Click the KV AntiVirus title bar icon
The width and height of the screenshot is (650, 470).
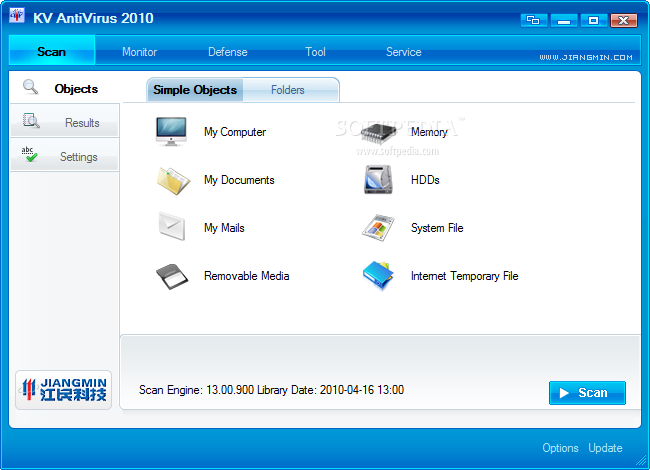click(17, 15)
